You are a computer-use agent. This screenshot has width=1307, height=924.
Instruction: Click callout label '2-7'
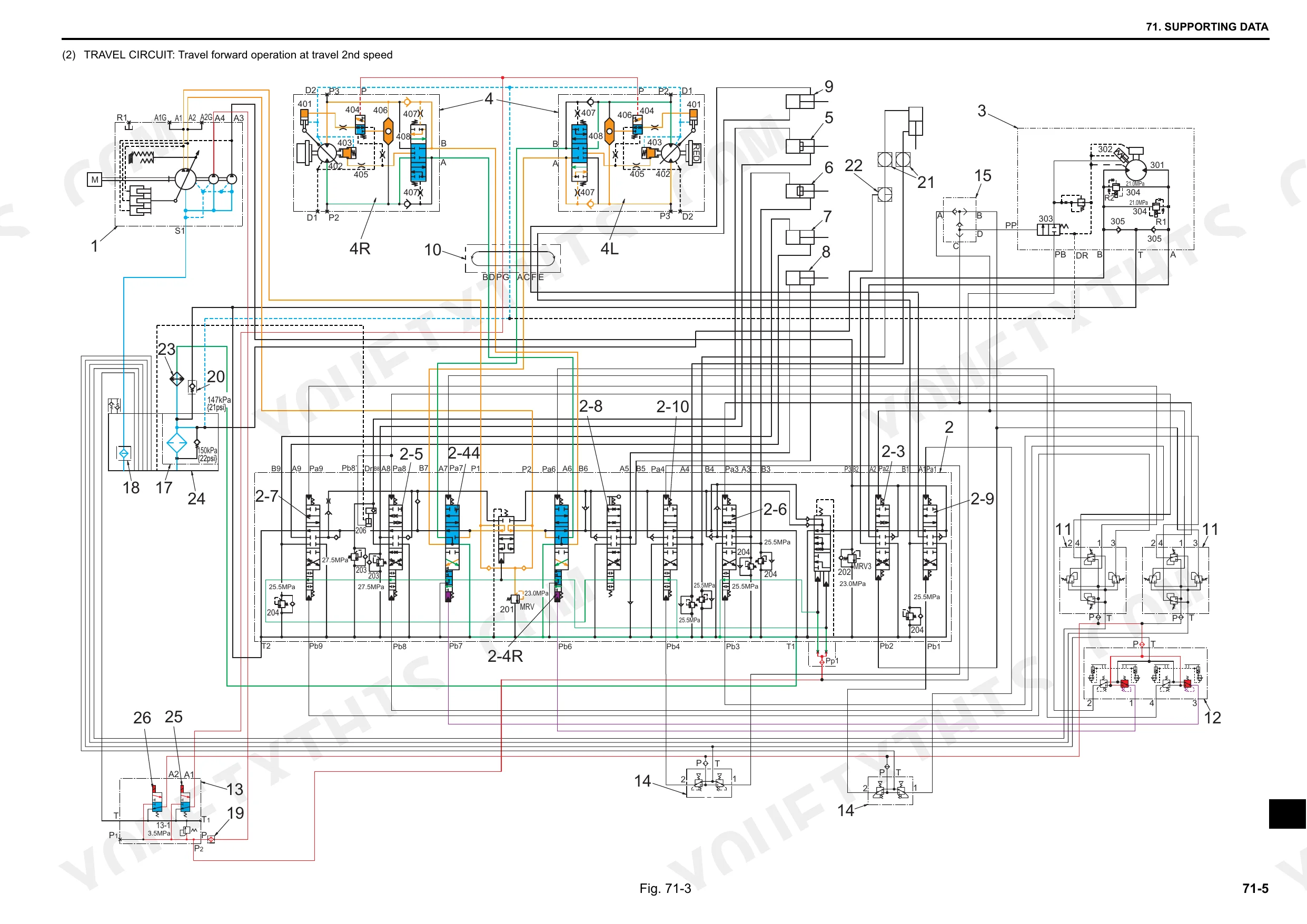(x=266, y=496)
